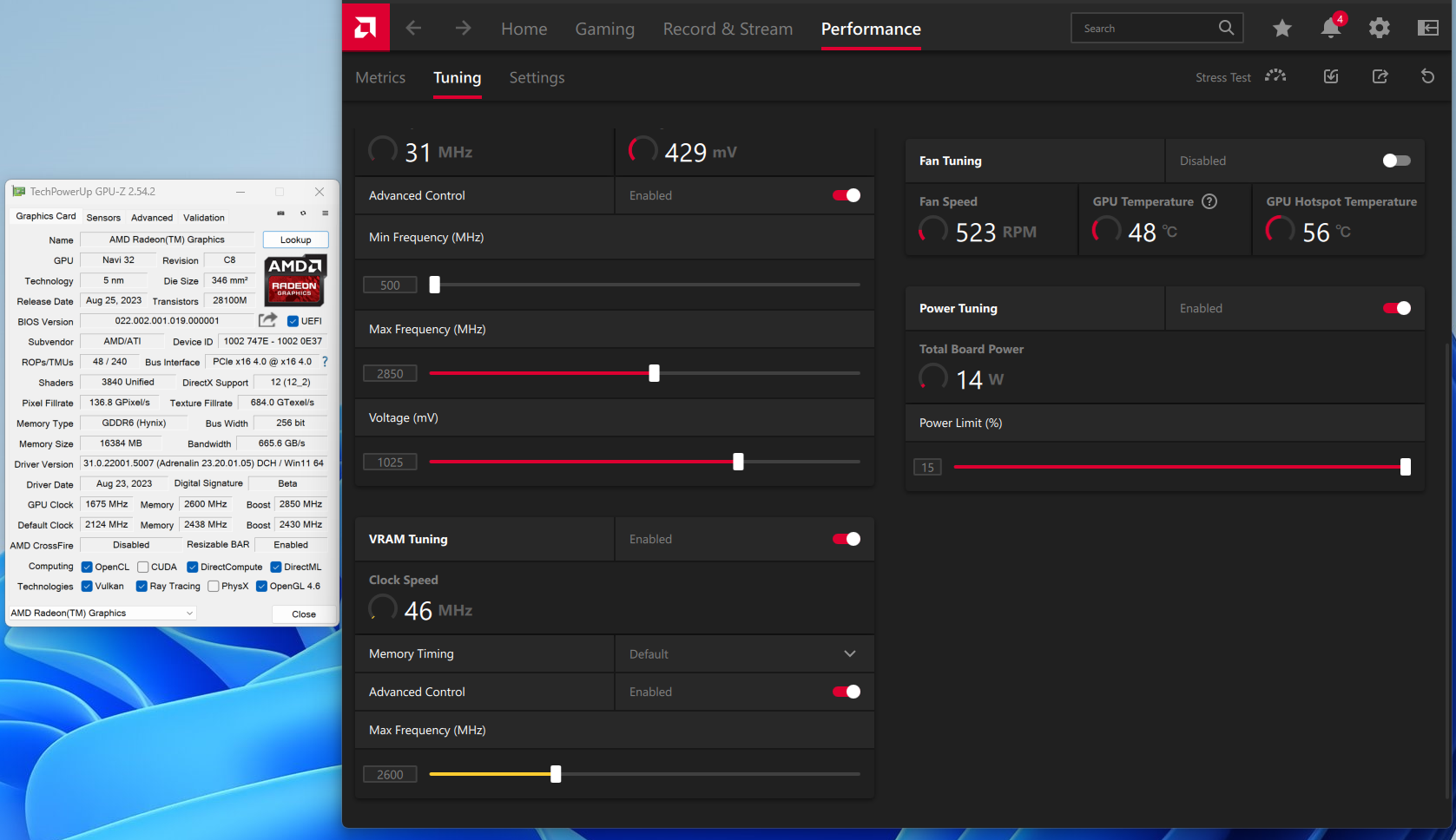Click the Voltage slider handle
Screen dimensions: 1456x840
[x=739, y=462]
